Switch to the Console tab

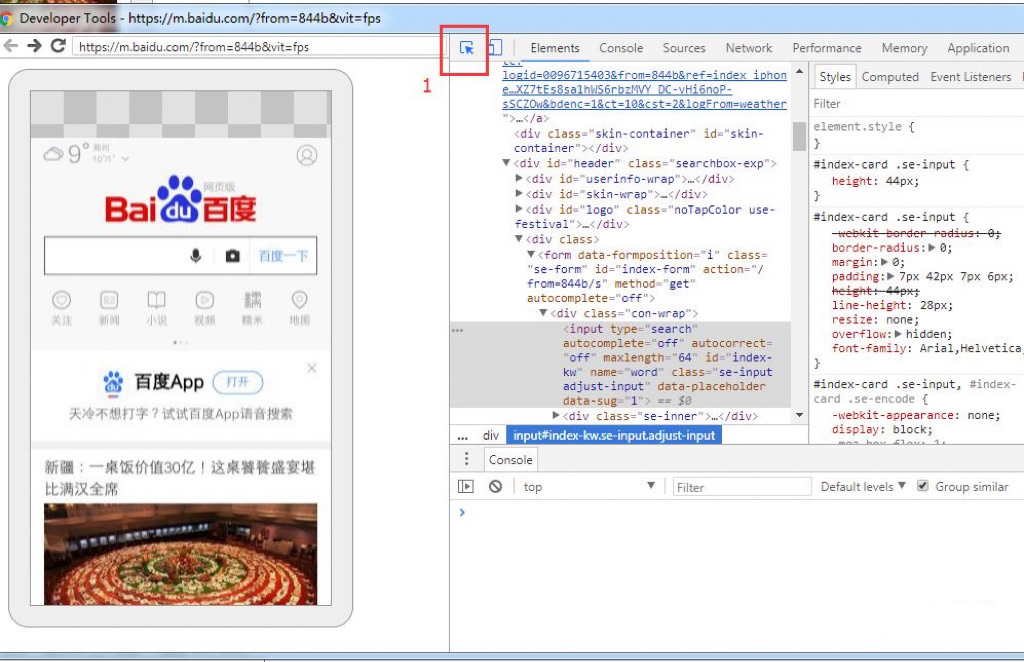click(x=621, y=48)
